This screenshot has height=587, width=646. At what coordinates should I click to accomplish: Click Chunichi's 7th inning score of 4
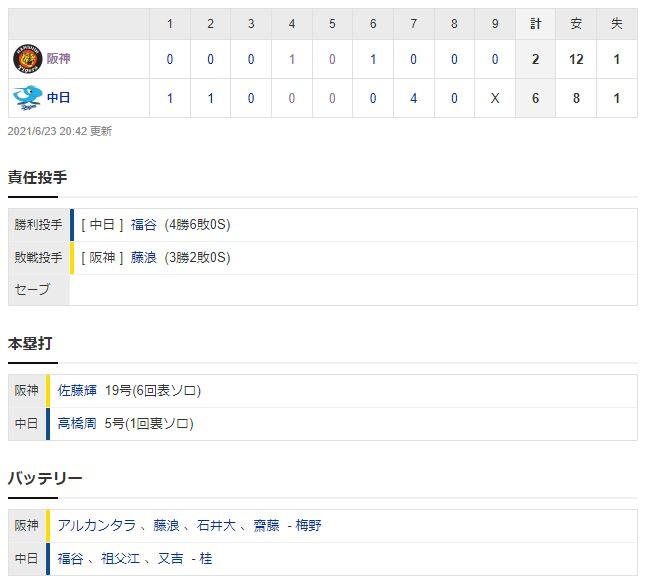click(x=413, y=98)
